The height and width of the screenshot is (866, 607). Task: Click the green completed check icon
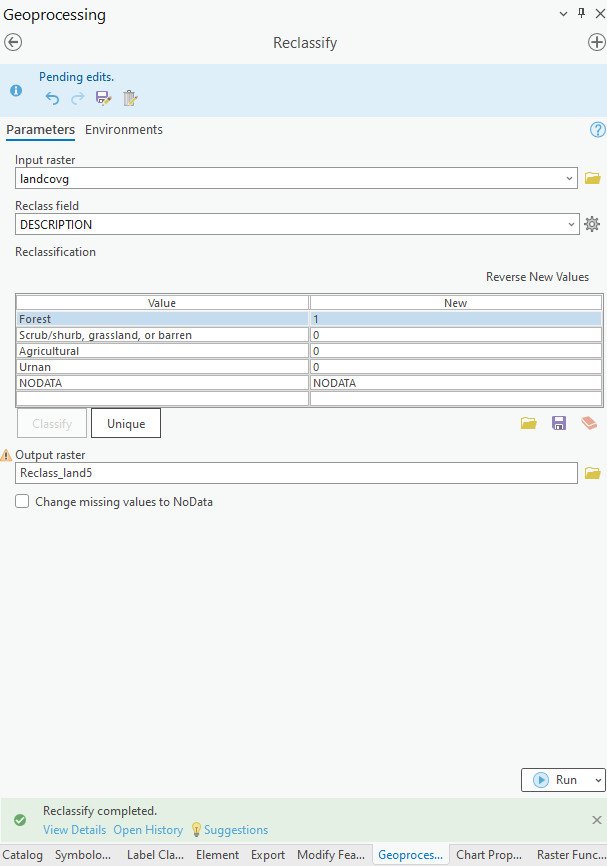[x=20, y=820]
